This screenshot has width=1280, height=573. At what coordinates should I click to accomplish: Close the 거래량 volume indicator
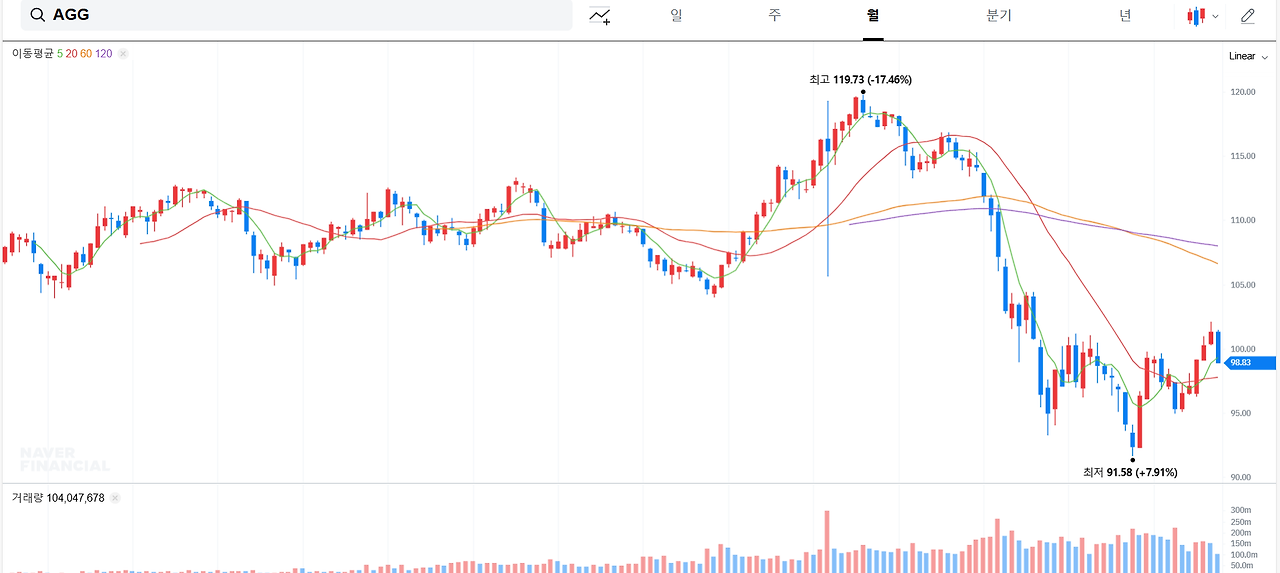114,497
